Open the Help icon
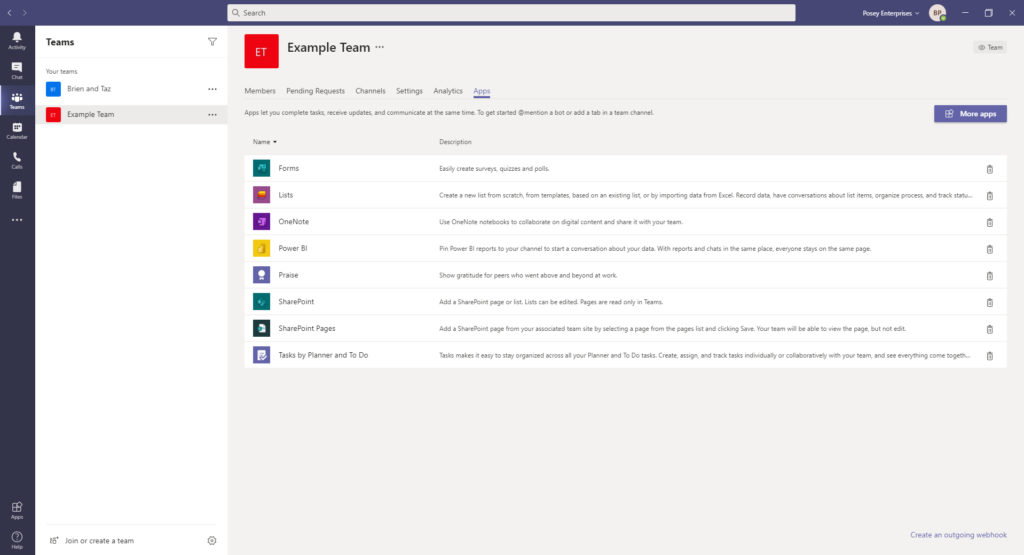Image resolution: width=1024 pixels, height=555 pixels. pos(17,540)
